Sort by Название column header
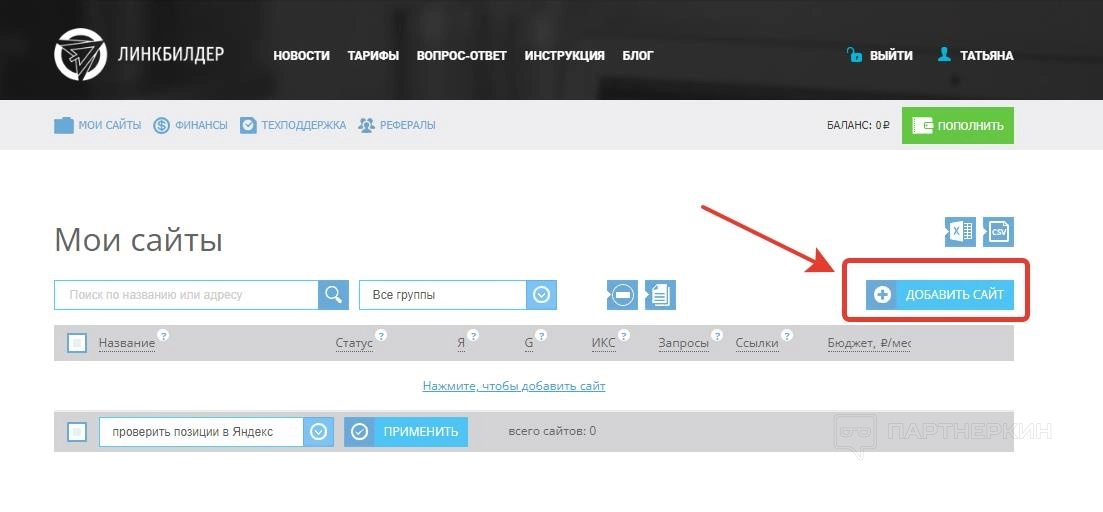The image size is (1103, 512). tap(127, 343)
